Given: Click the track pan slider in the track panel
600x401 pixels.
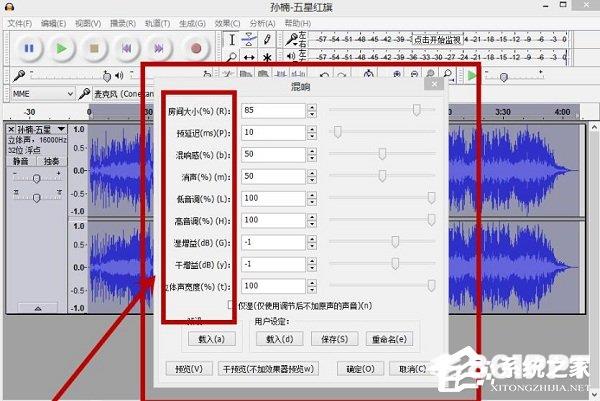Looking at the screenshot, I should point(37,197).
